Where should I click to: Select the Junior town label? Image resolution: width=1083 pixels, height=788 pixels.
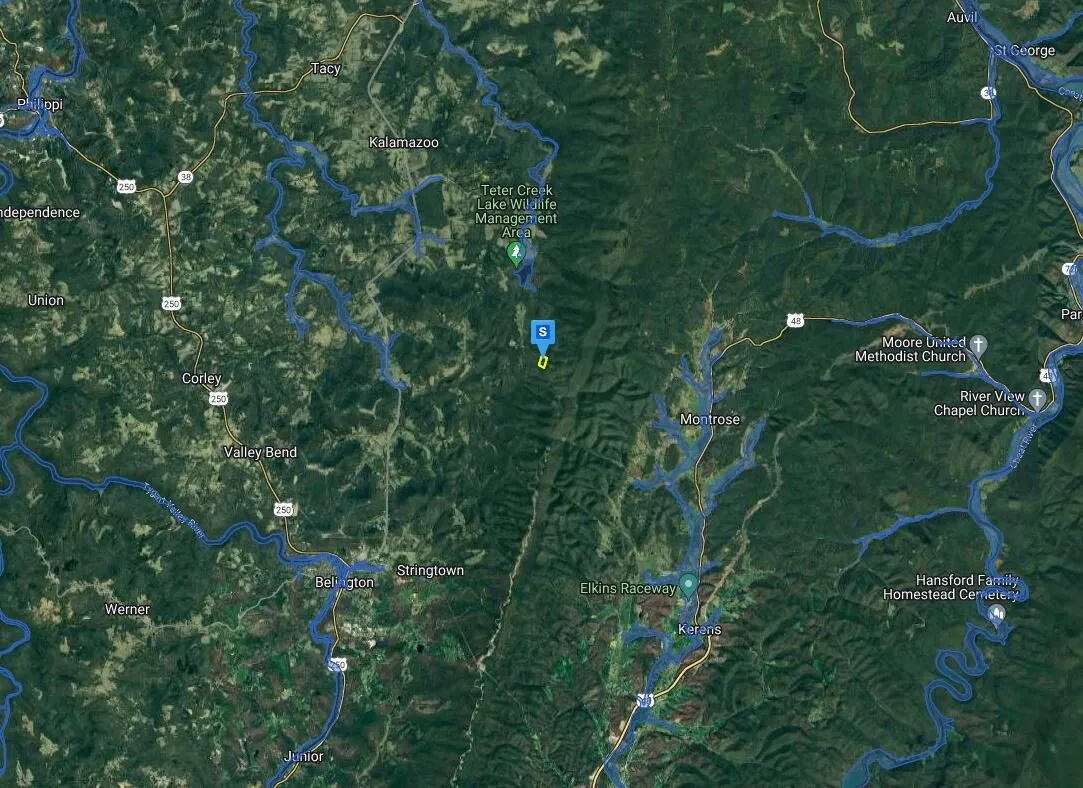[303, 756]
